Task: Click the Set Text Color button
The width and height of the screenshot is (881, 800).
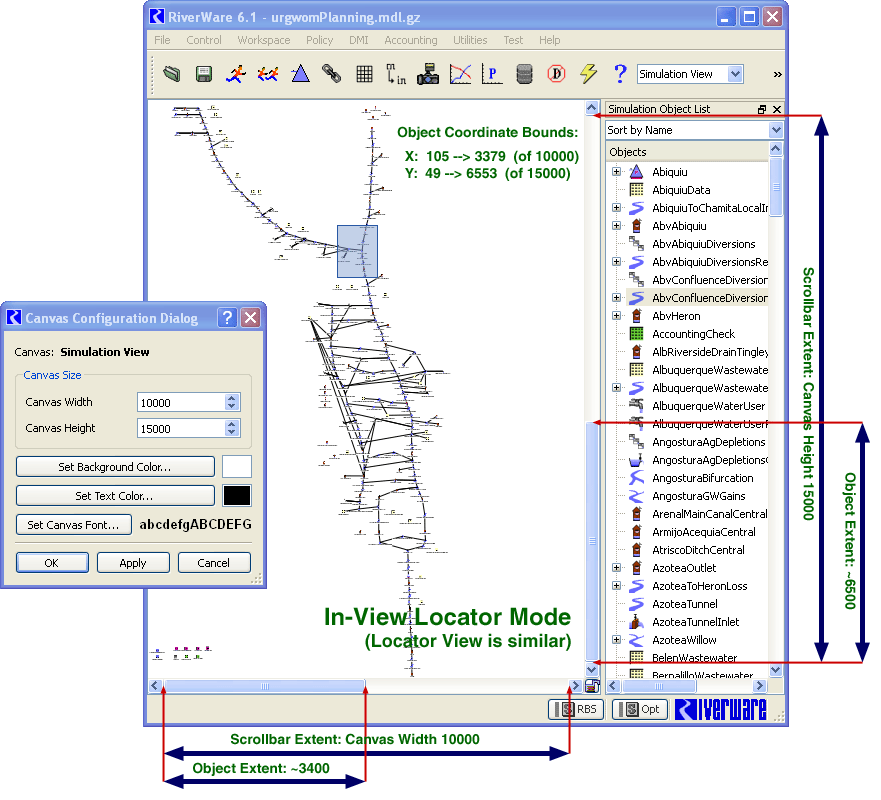Action: (115, 496)
